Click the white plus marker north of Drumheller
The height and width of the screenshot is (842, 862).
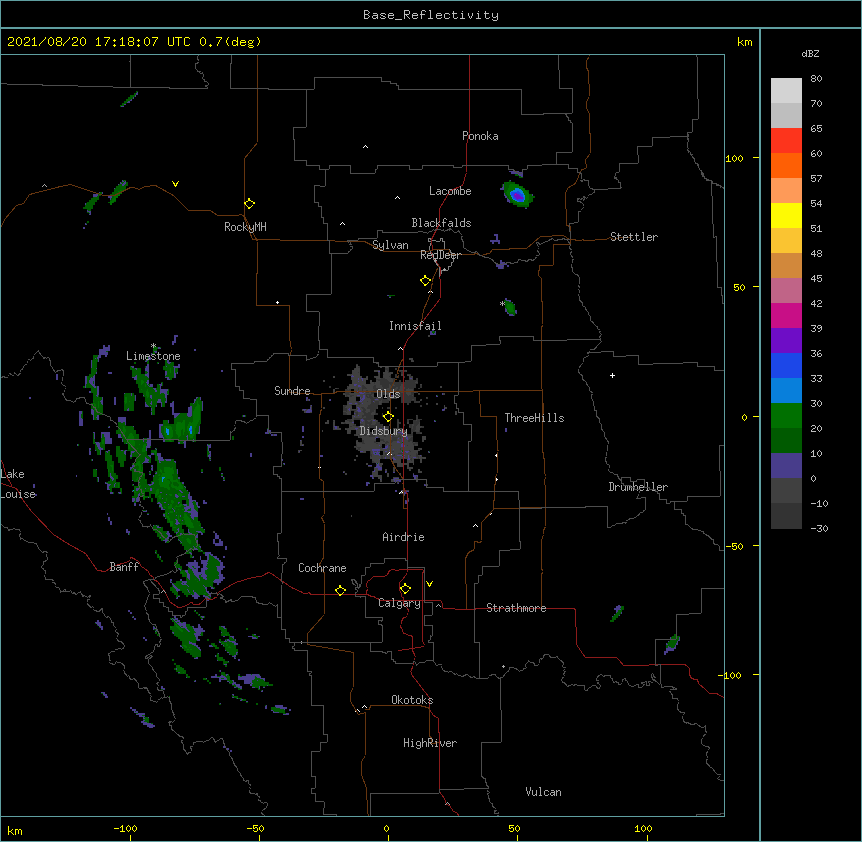point(612,375)
